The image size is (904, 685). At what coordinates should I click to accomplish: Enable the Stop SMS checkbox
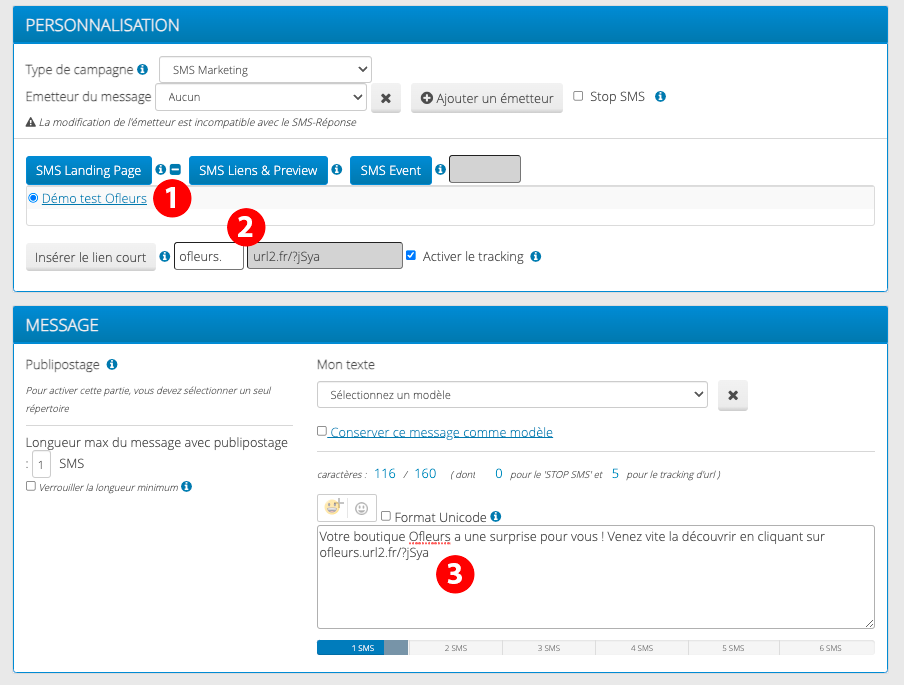pyautogui.click(x=578, y=96)
